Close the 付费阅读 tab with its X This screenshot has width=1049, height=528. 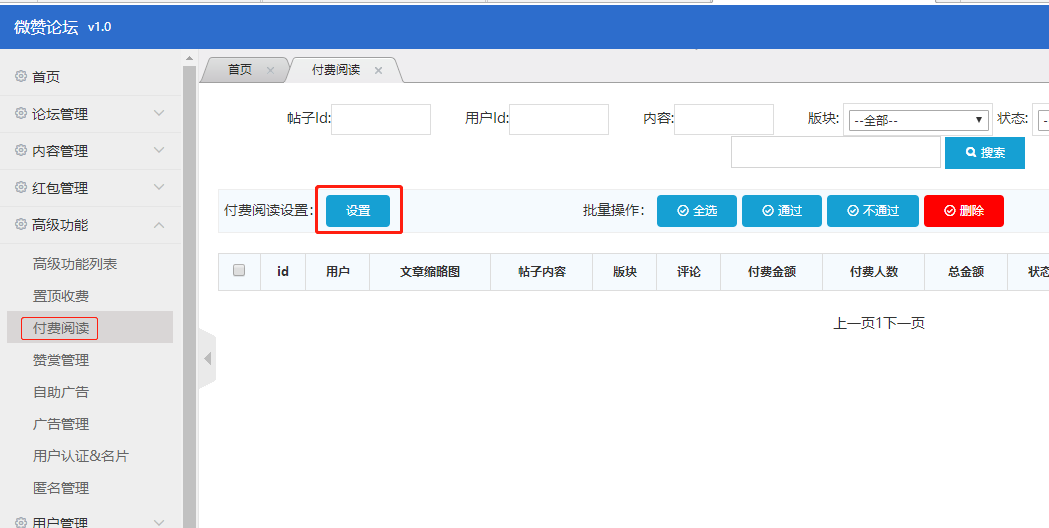coord(379,70)
